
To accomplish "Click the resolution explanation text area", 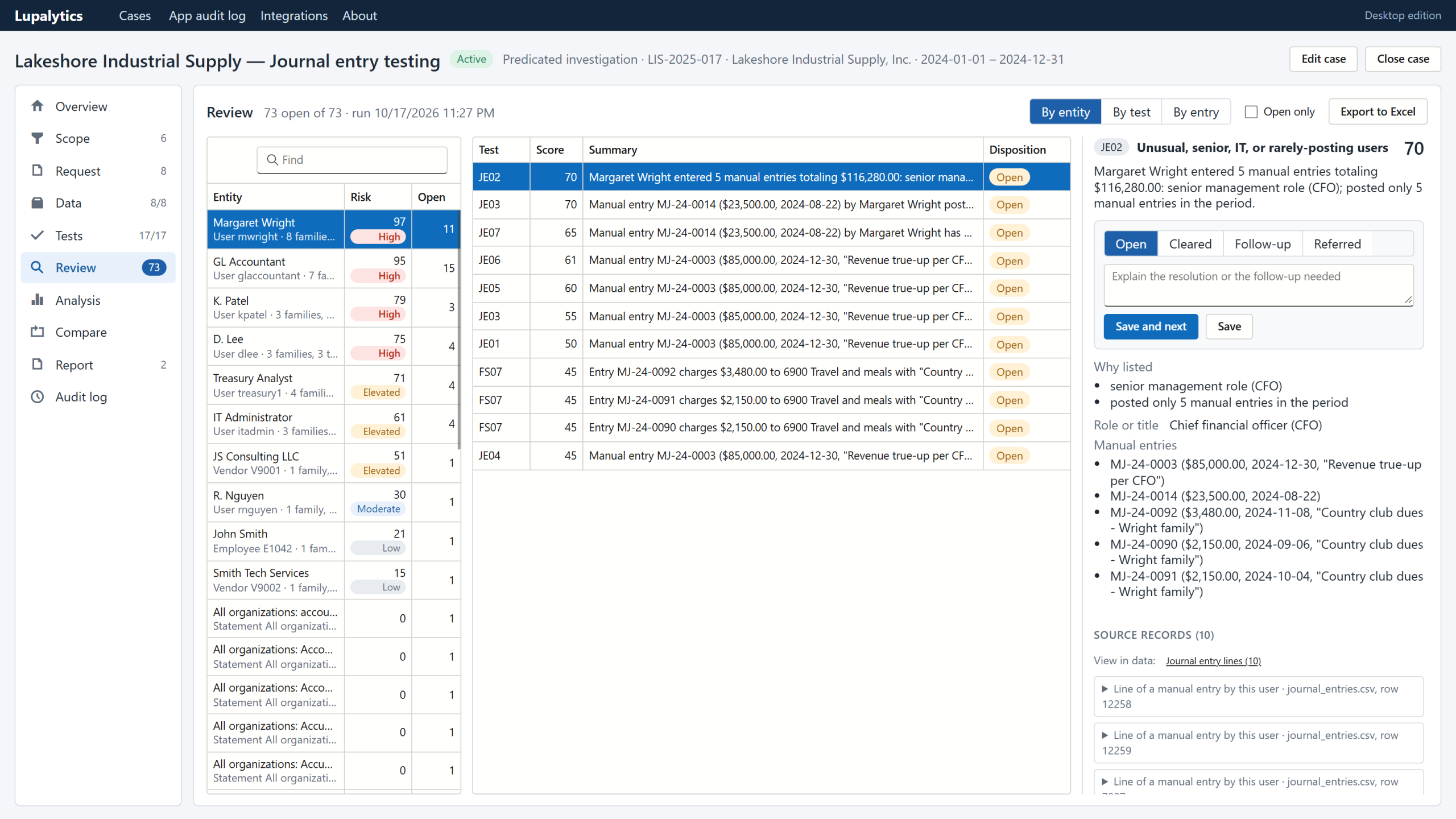I will point(1258,285).
